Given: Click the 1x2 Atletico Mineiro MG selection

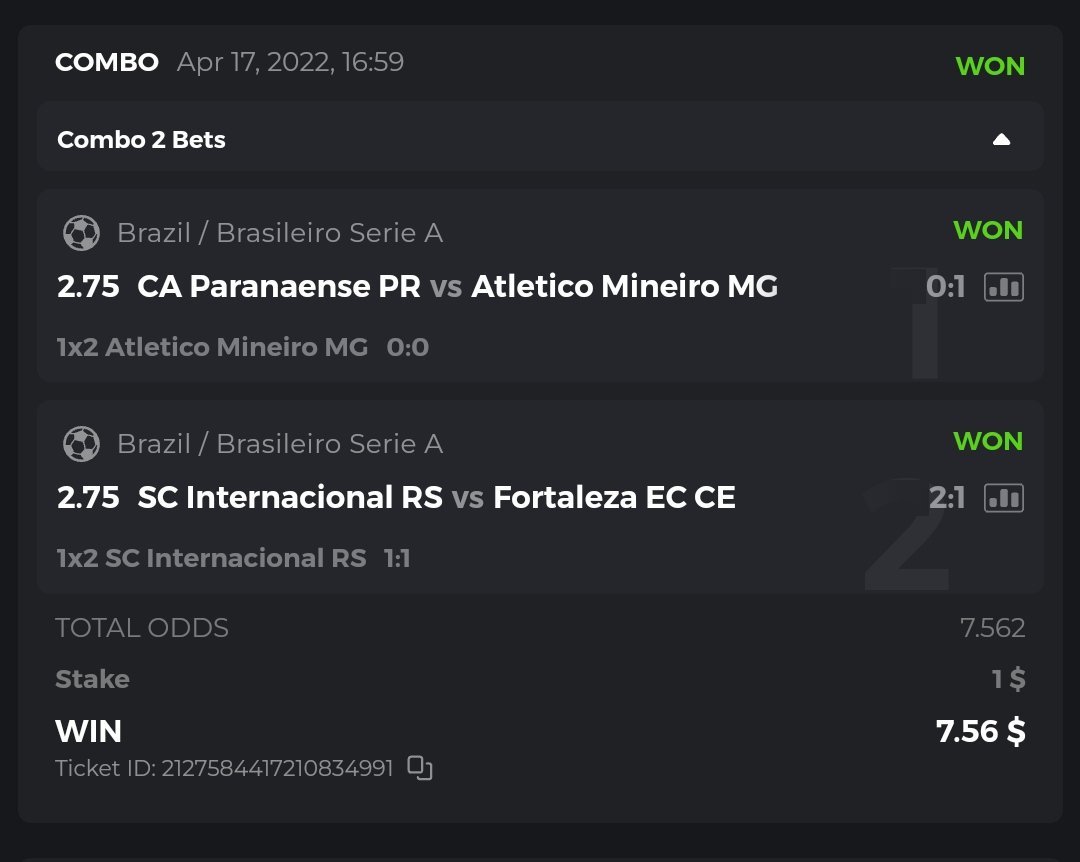Looking at the screenshot, I should tap(212, 347).
